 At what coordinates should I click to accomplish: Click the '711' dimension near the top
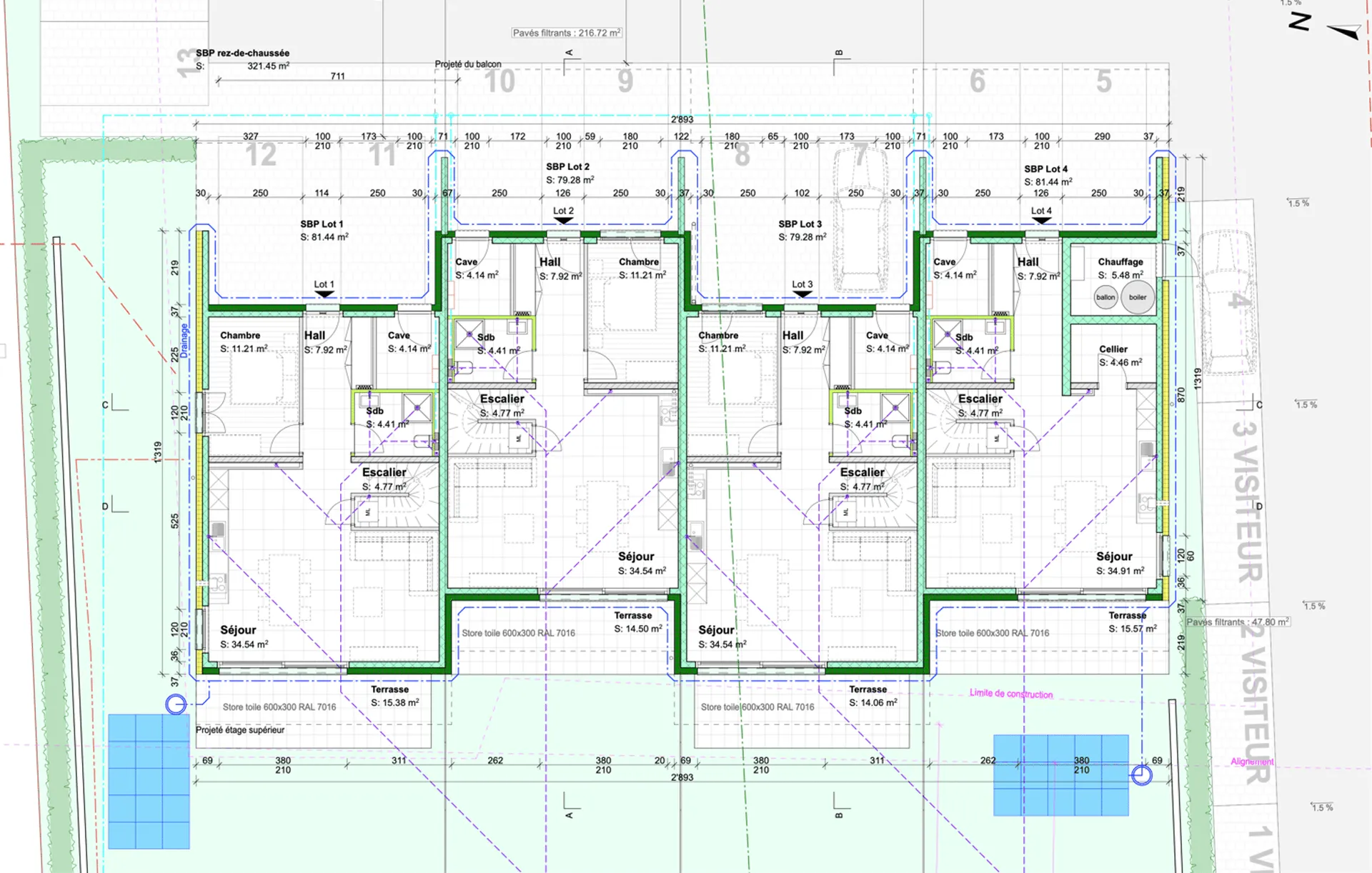pyautogui.click(x=337, y=76)
